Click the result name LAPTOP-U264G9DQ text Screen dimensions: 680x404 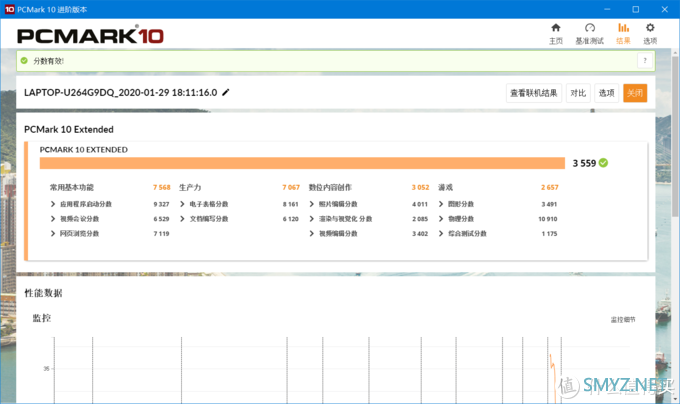coord(121,92)
